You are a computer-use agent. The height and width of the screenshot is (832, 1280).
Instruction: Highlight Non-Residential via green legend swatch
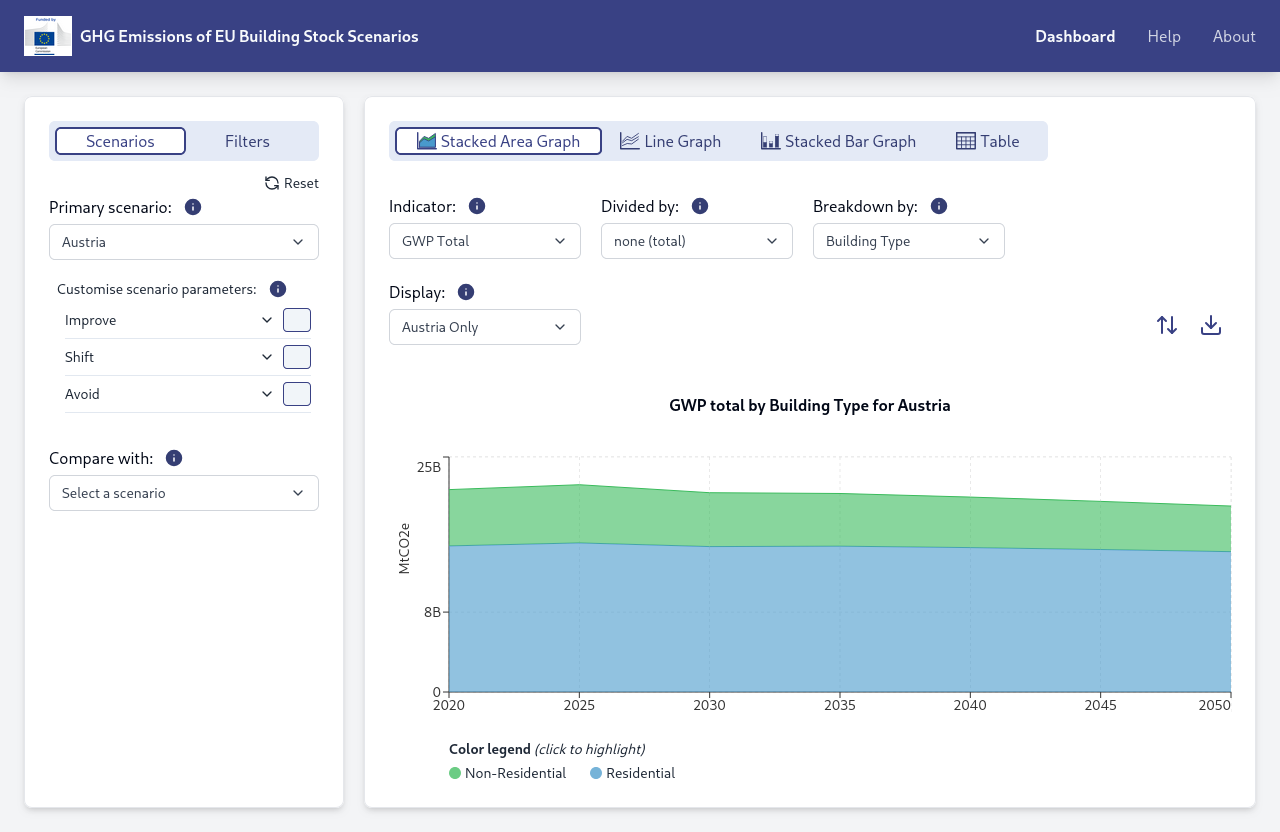tap(455, 773)
